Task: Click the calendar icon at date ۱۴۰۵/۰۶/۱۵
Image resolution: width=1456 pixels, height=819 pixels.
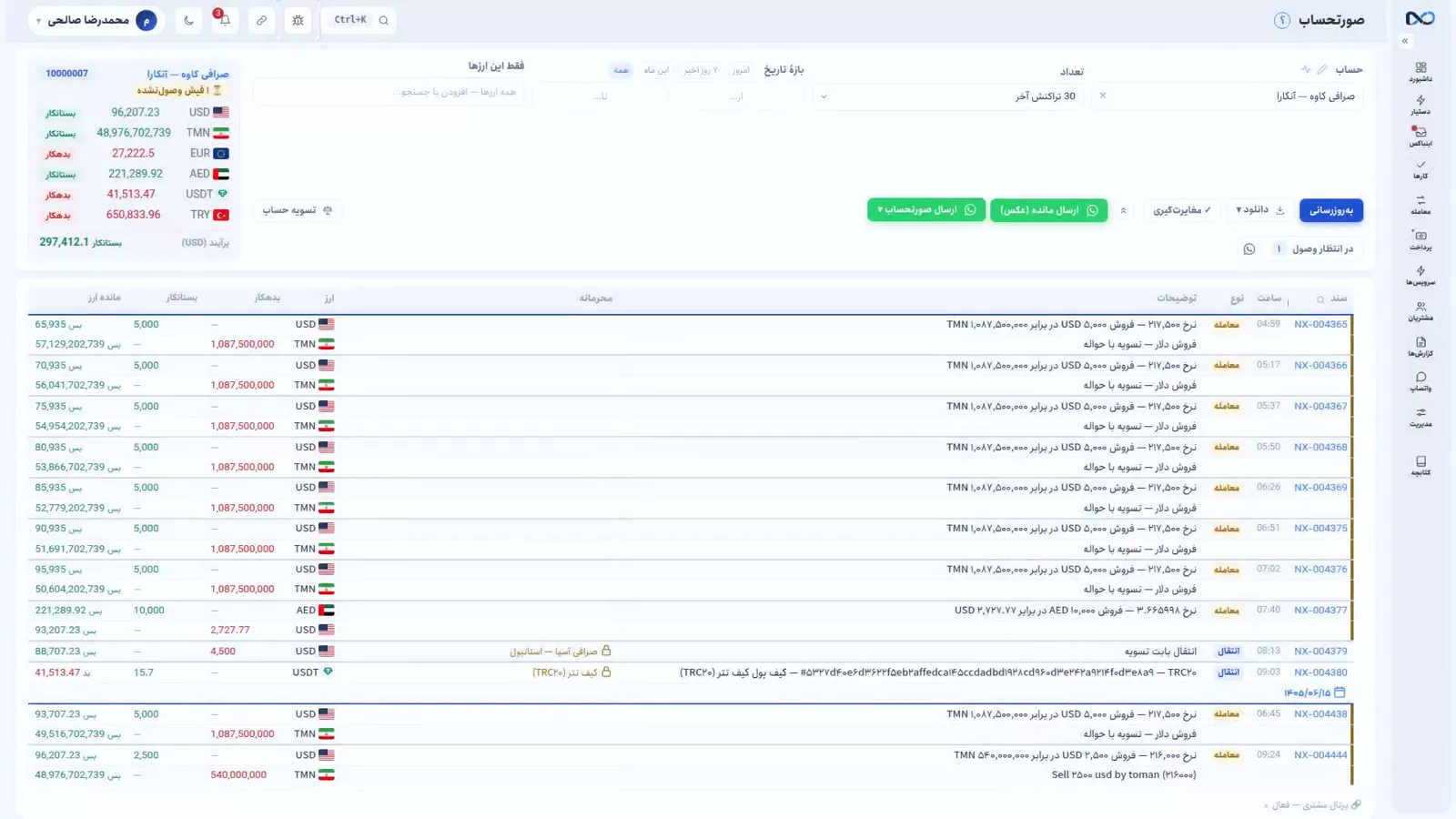Action: (1340, 693)
